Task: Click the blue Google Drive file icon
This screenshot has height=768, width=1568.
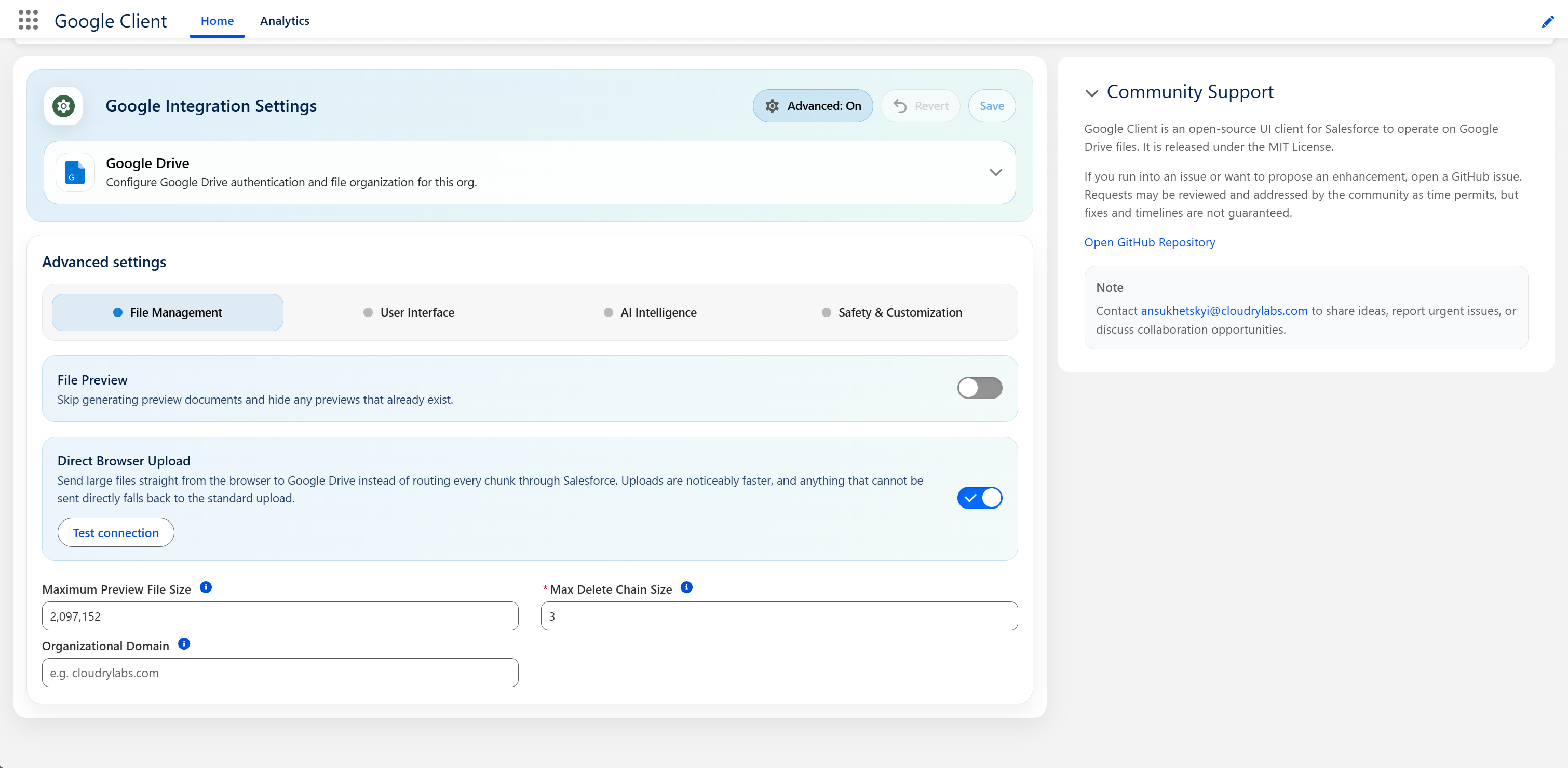Action: [75, 172]
